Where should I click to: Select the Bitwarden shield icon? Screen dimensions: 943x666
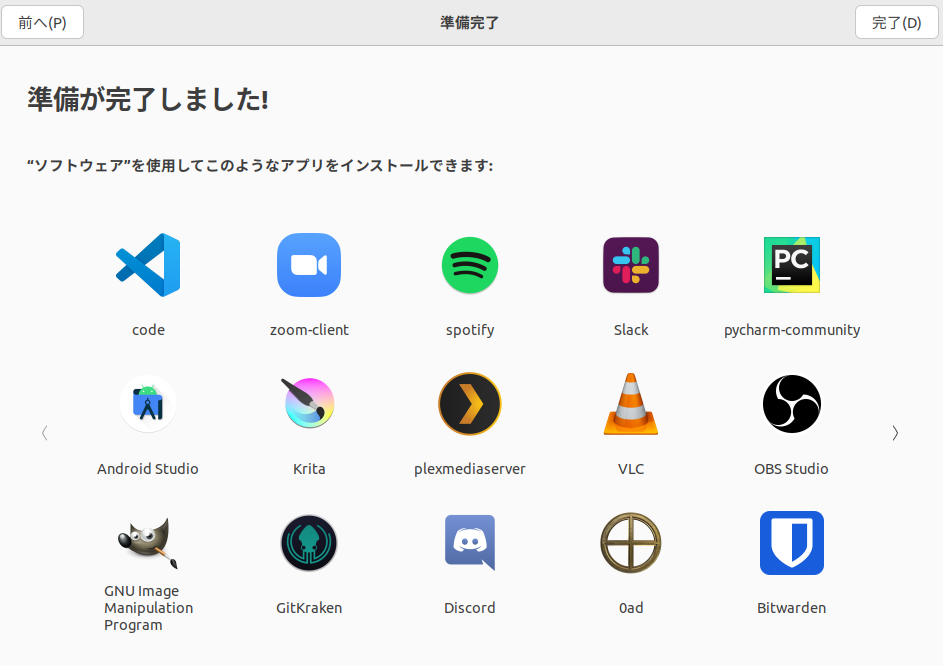[791, 543]
